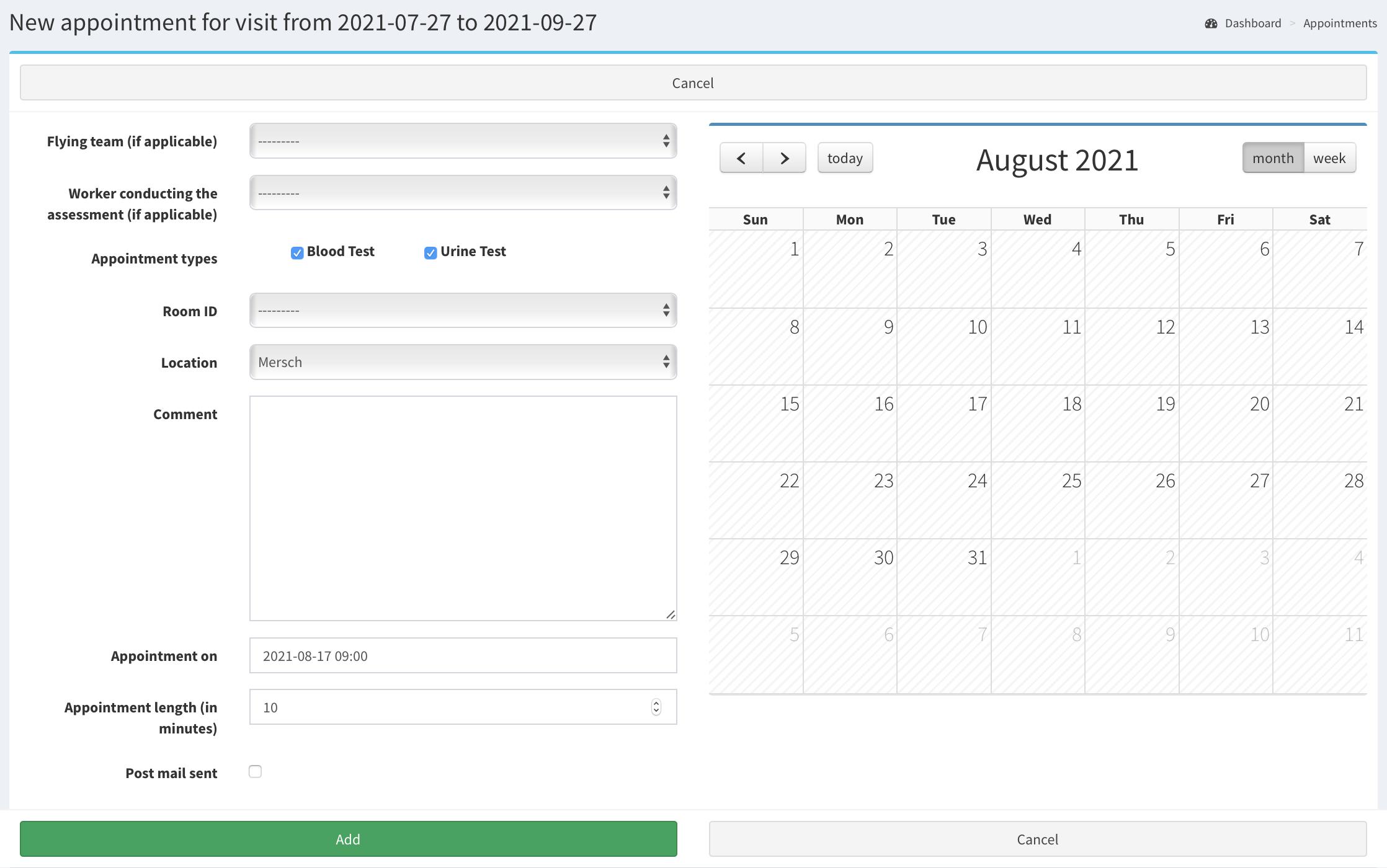Image resolution: width=1387 pixels, height=868 pixels.
Task: Expand the Worker conducting assessment dropdown
Action: pos(463,193)
